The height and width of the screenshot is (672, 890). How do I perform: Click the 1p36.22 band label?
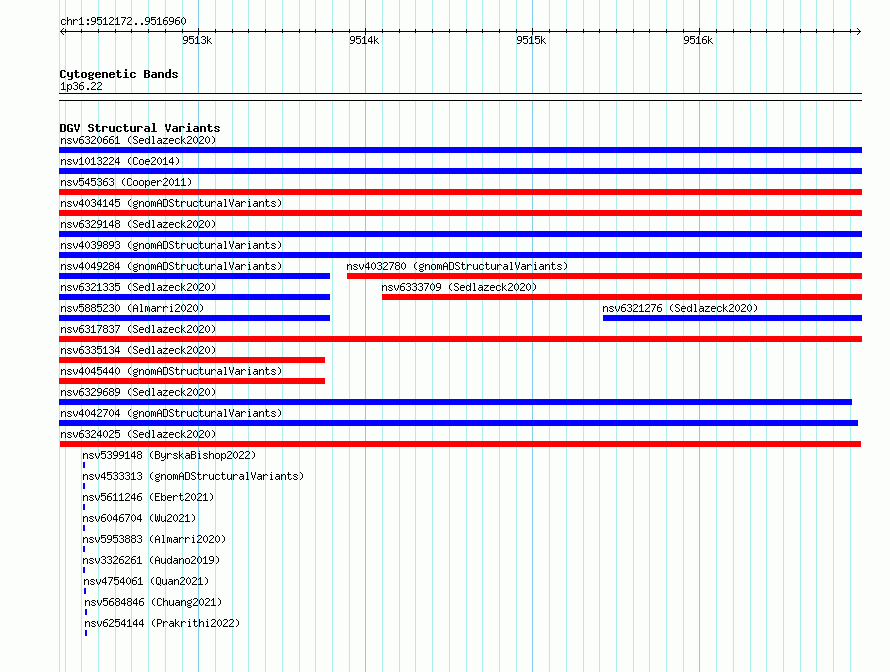click(x=81, y=87)
